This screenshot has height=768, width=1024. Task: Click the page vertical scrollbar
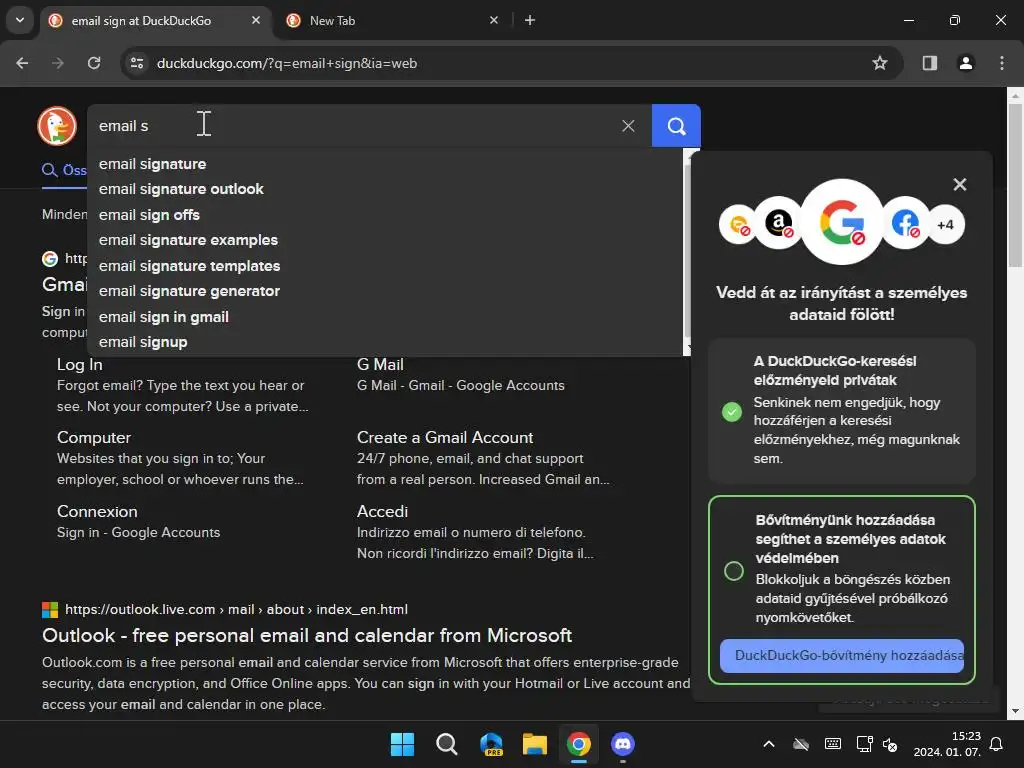[x=1015, y=186]
